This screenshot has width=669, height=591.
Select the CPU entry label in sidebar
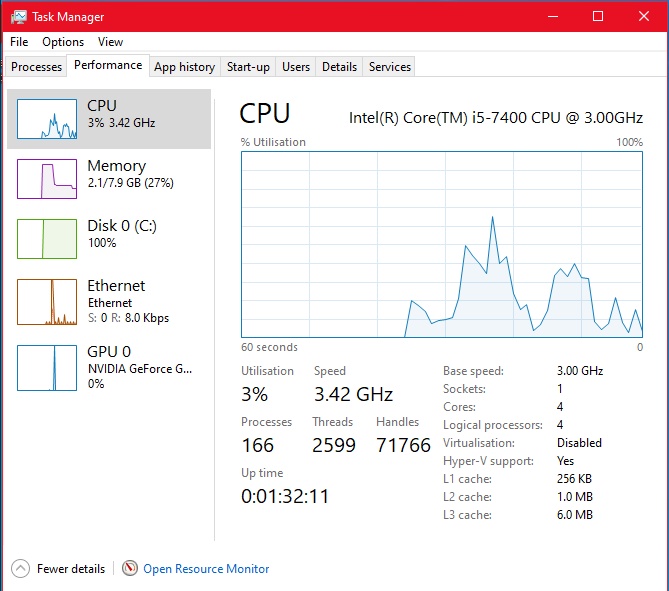point(102,105)
